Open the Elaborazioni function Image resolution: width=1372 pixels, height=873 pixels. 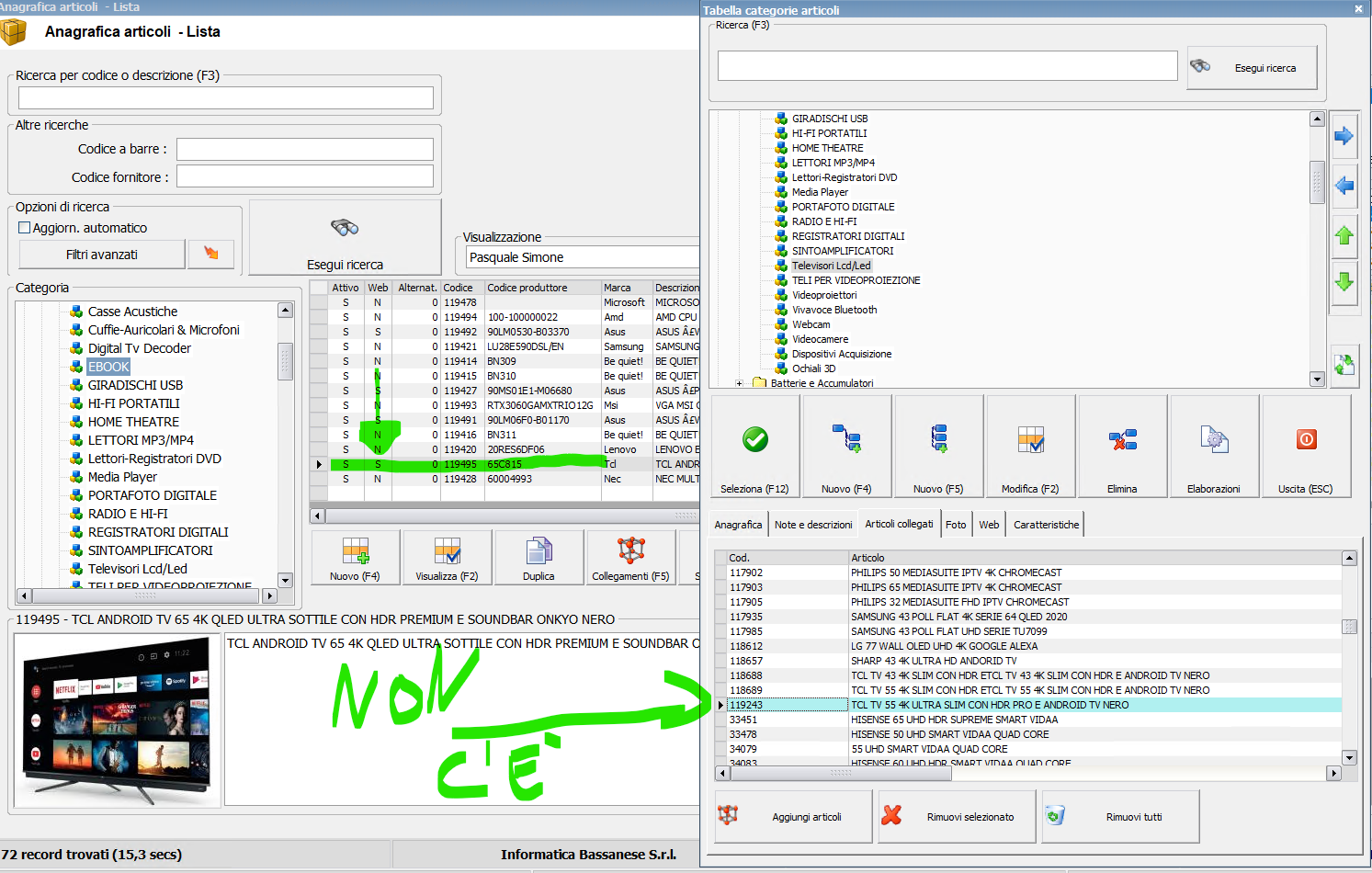[1214, 447]
